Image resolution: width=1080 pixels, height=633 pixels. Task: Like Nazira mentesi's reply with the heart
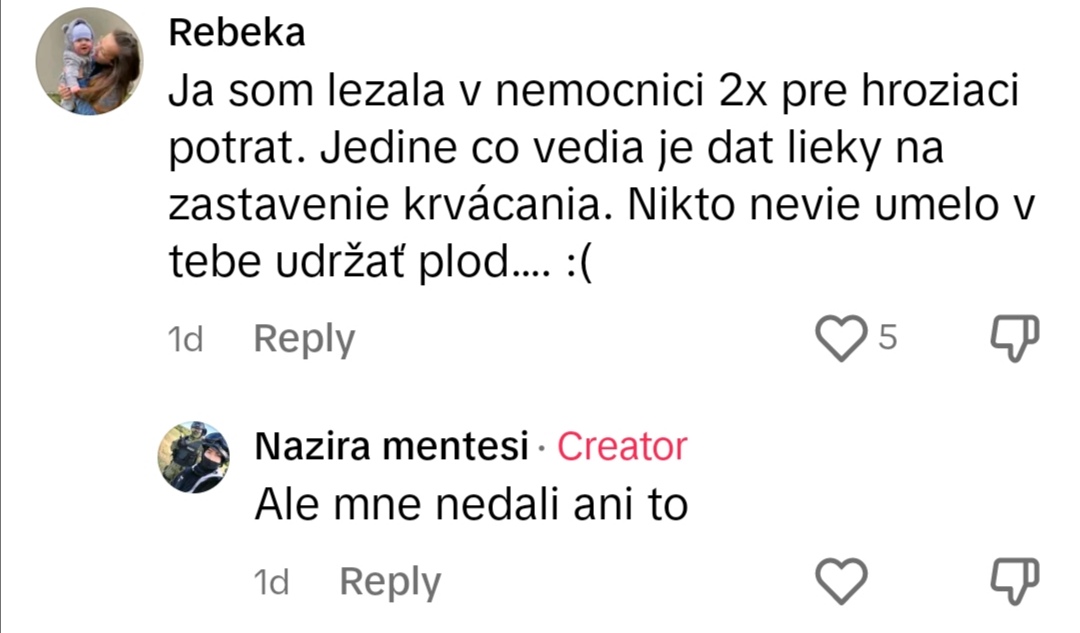click(x=842, y=581)
